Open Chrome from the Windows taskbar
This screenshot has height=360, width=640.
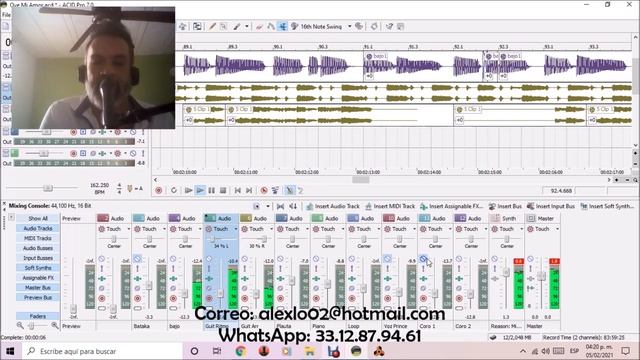coord(240,351)
